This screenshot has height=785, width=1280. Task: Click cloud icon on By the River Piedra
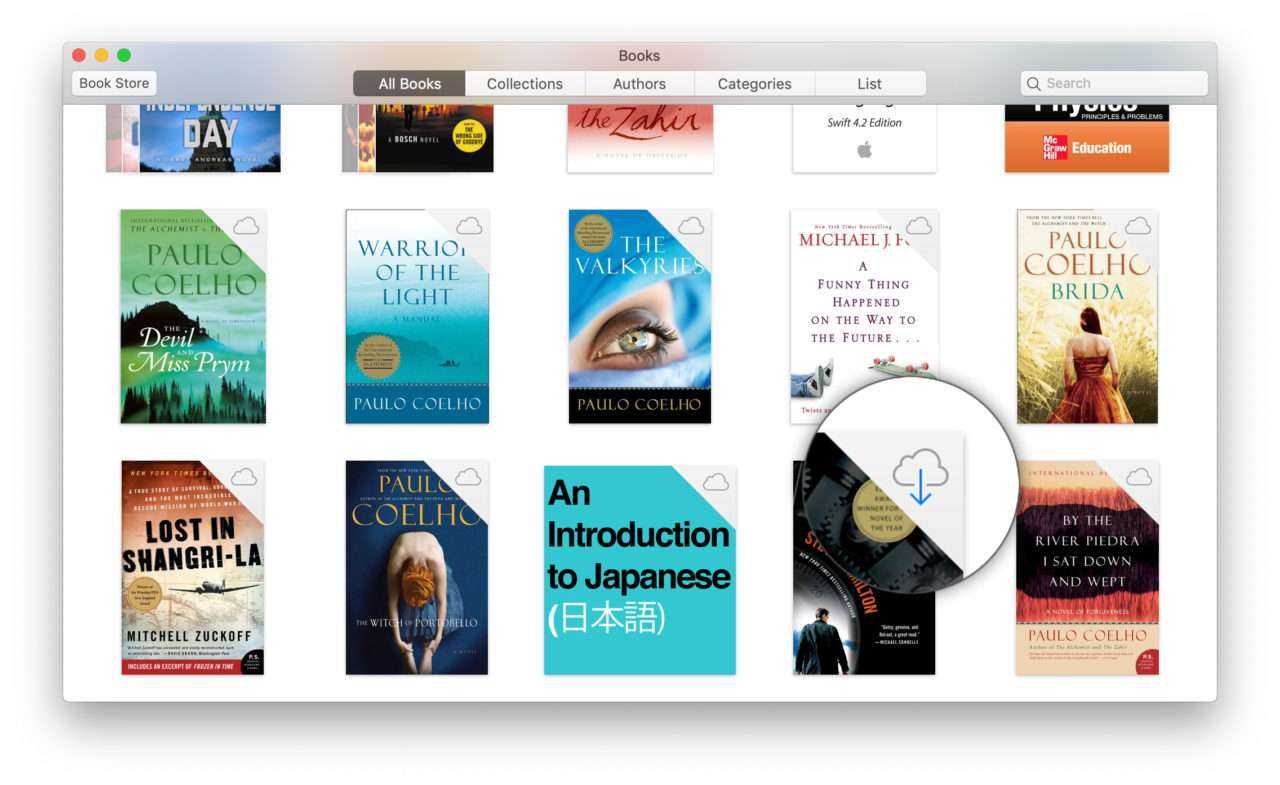1139,477
